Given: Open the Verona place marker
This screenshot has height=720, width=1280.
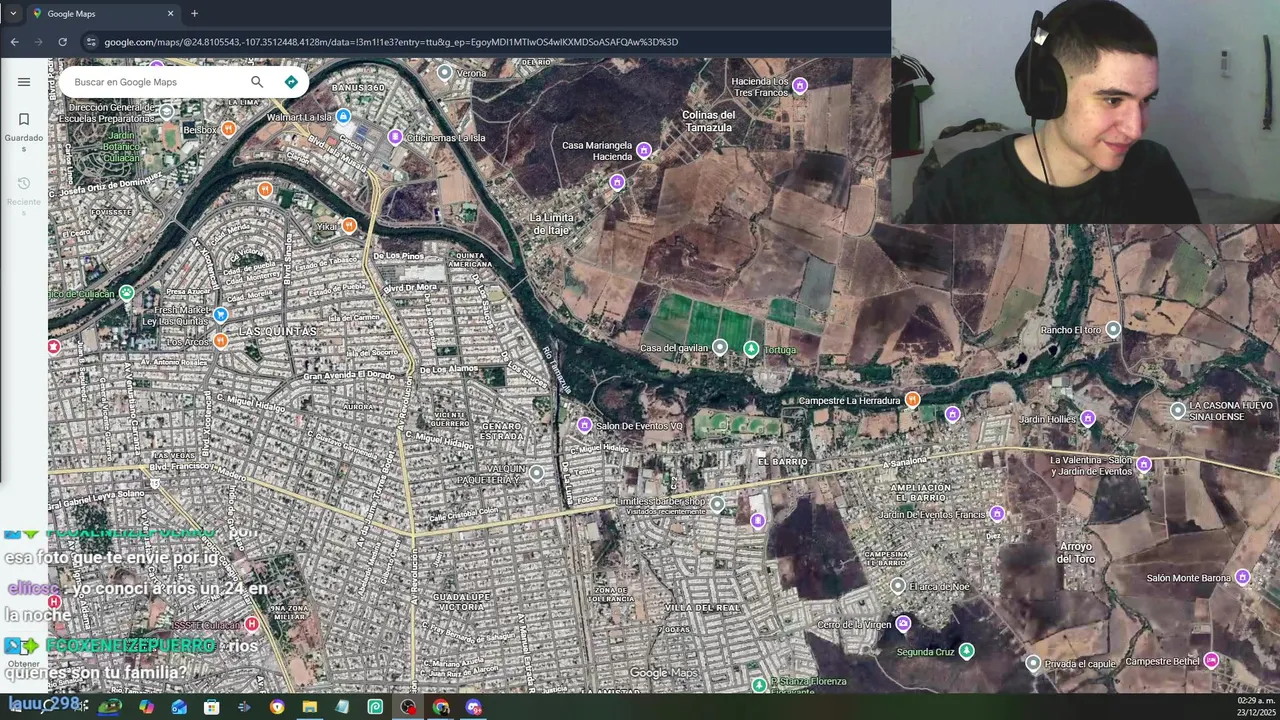Looking at the screenshot, I should 445,72.
